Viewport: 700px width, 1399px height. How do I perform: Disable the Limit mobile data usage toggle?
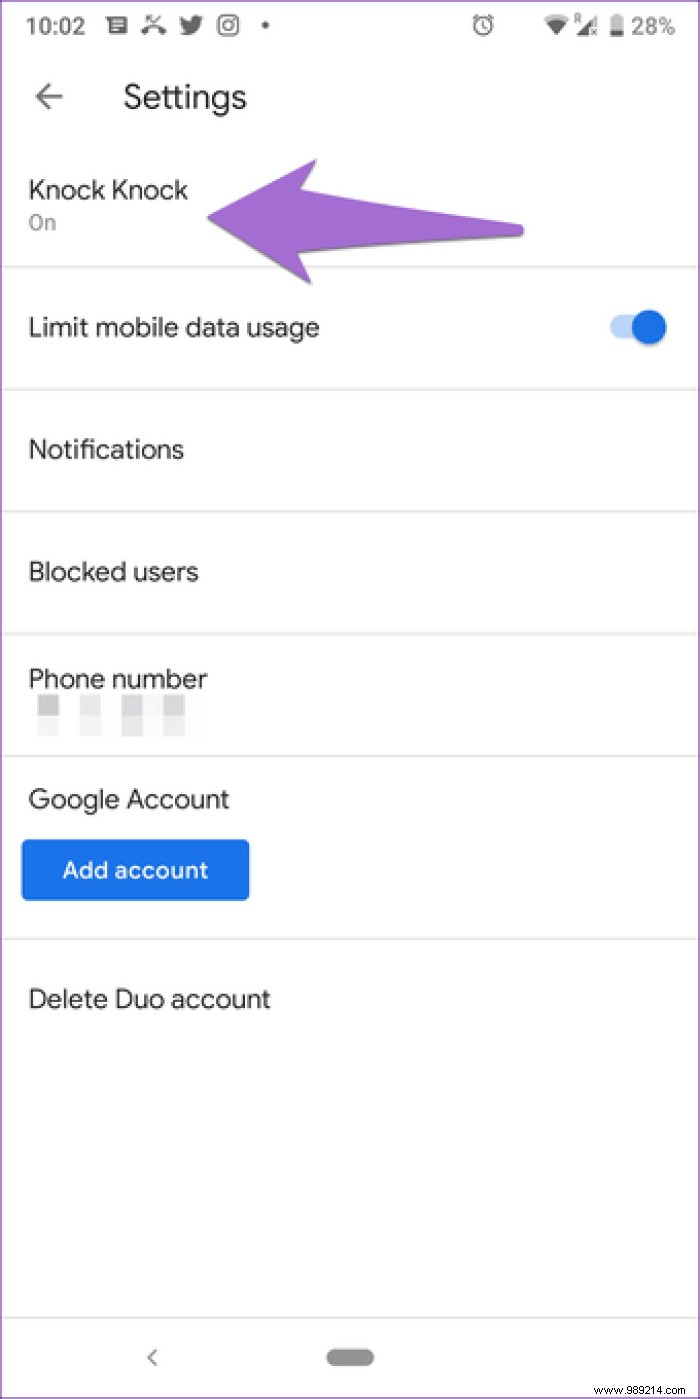point(635,327)
